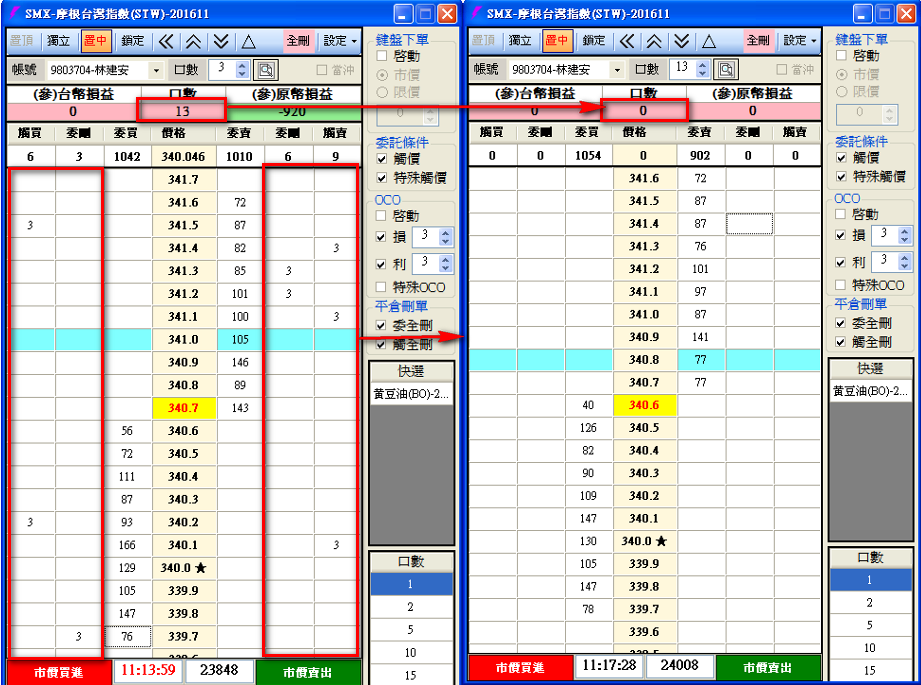Close the left SMX window

click(x=448, y=14)
